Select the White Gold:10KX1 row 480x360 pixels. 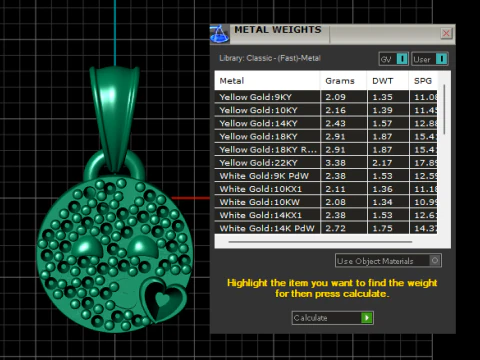(326, 189)
